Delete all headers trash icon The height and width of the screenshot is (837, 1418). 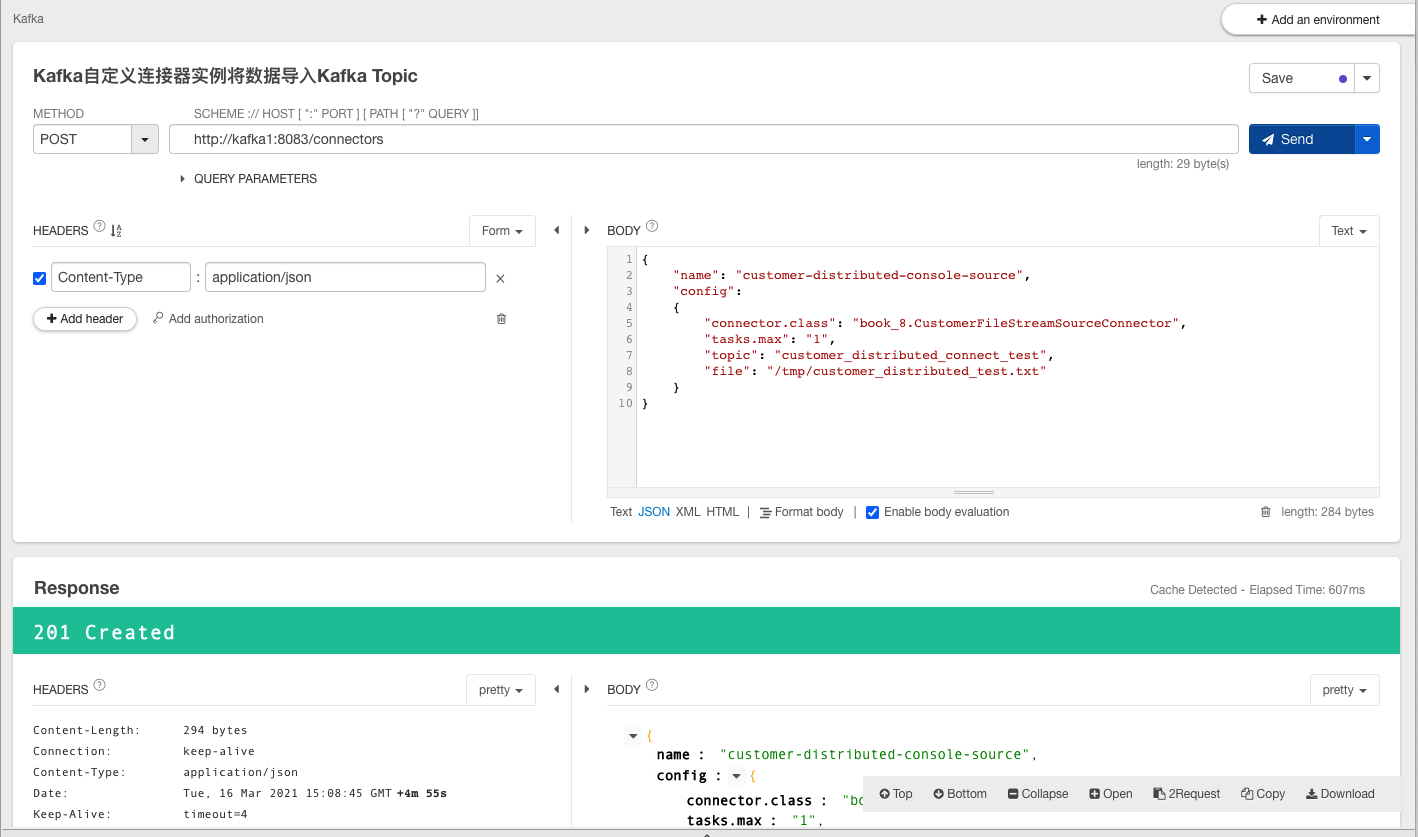501,319
